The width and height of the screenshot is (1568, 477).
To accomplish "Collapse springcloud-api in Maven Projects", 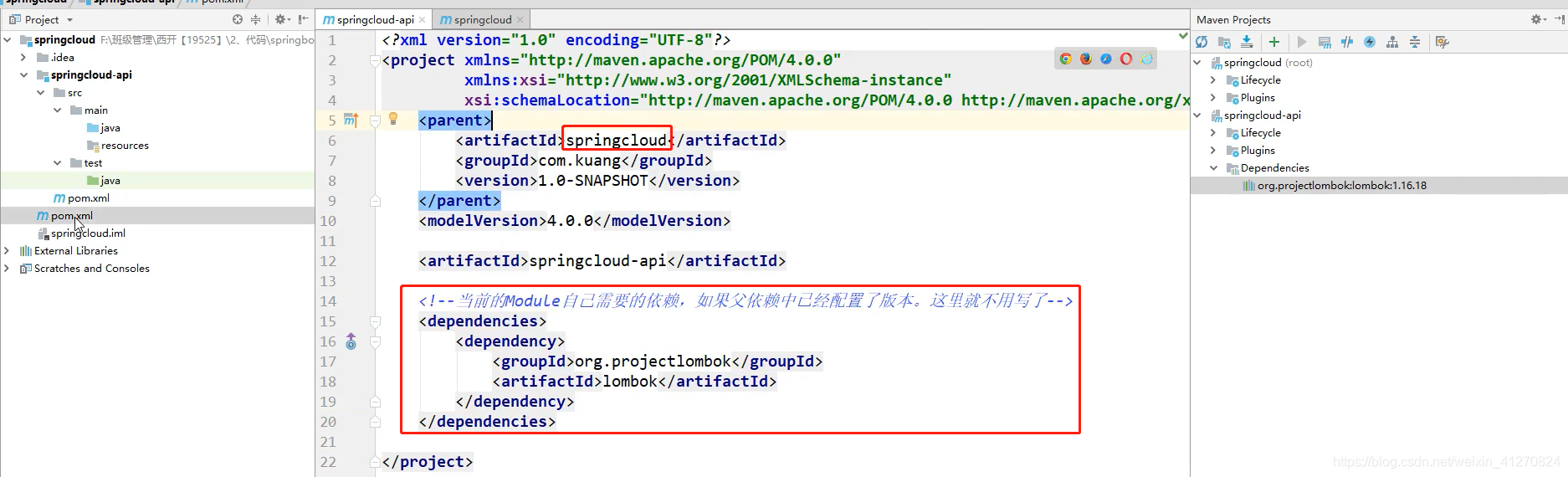I will tap(1196, 115).
